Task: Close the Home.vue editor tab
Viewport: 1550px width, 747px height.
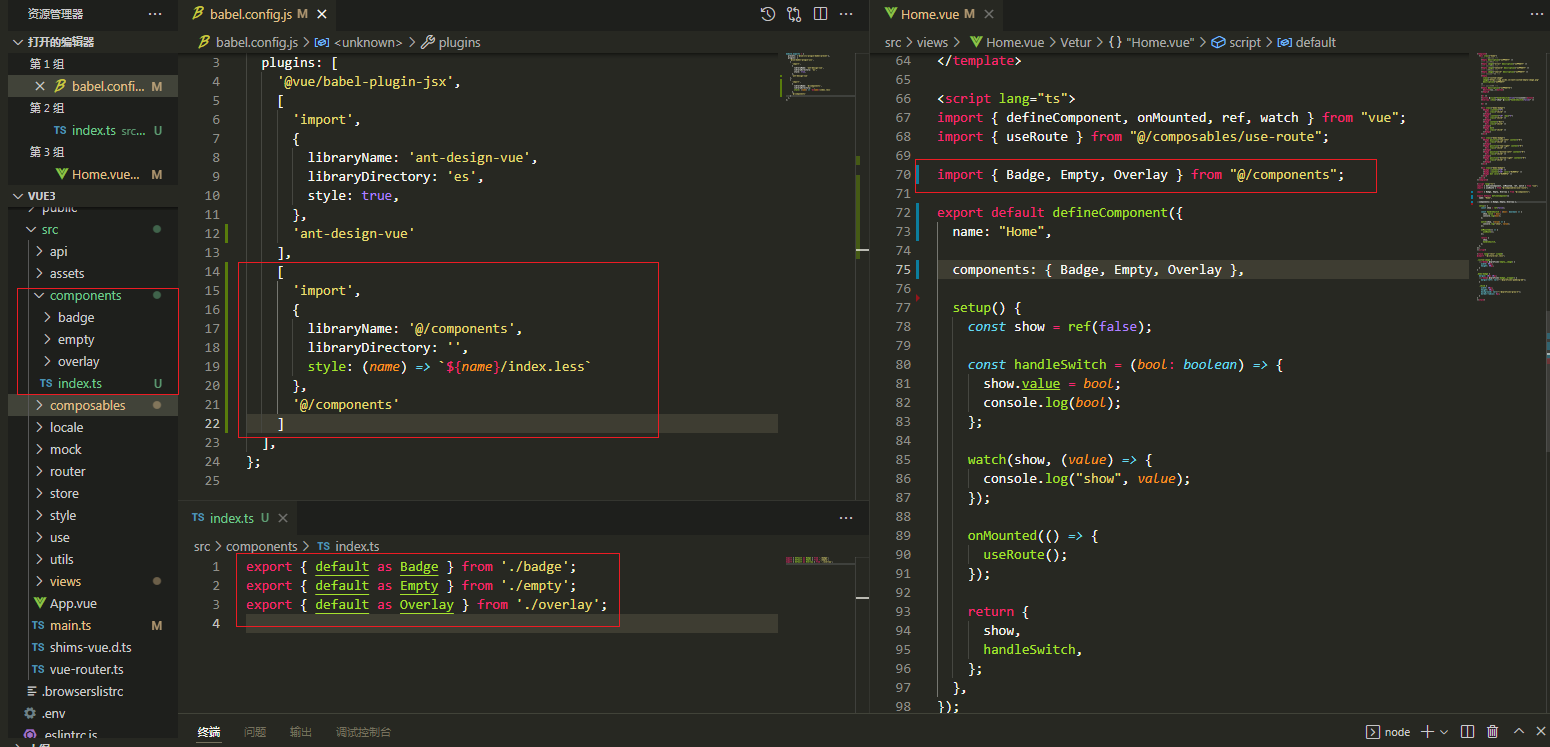Action: (x=989, y=14)
